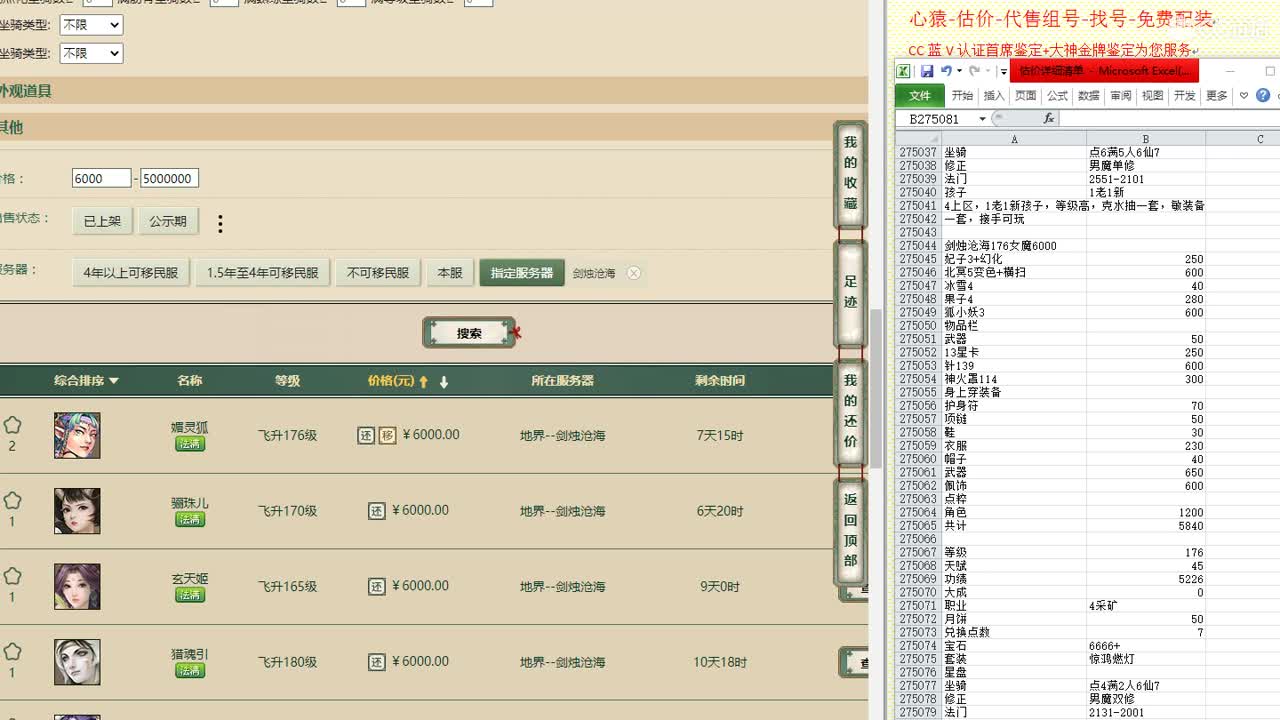This screenshot has width=1280, height=720.
Task: Switch to the 审阅 ribbon tab
Action: coord(1121,96)
